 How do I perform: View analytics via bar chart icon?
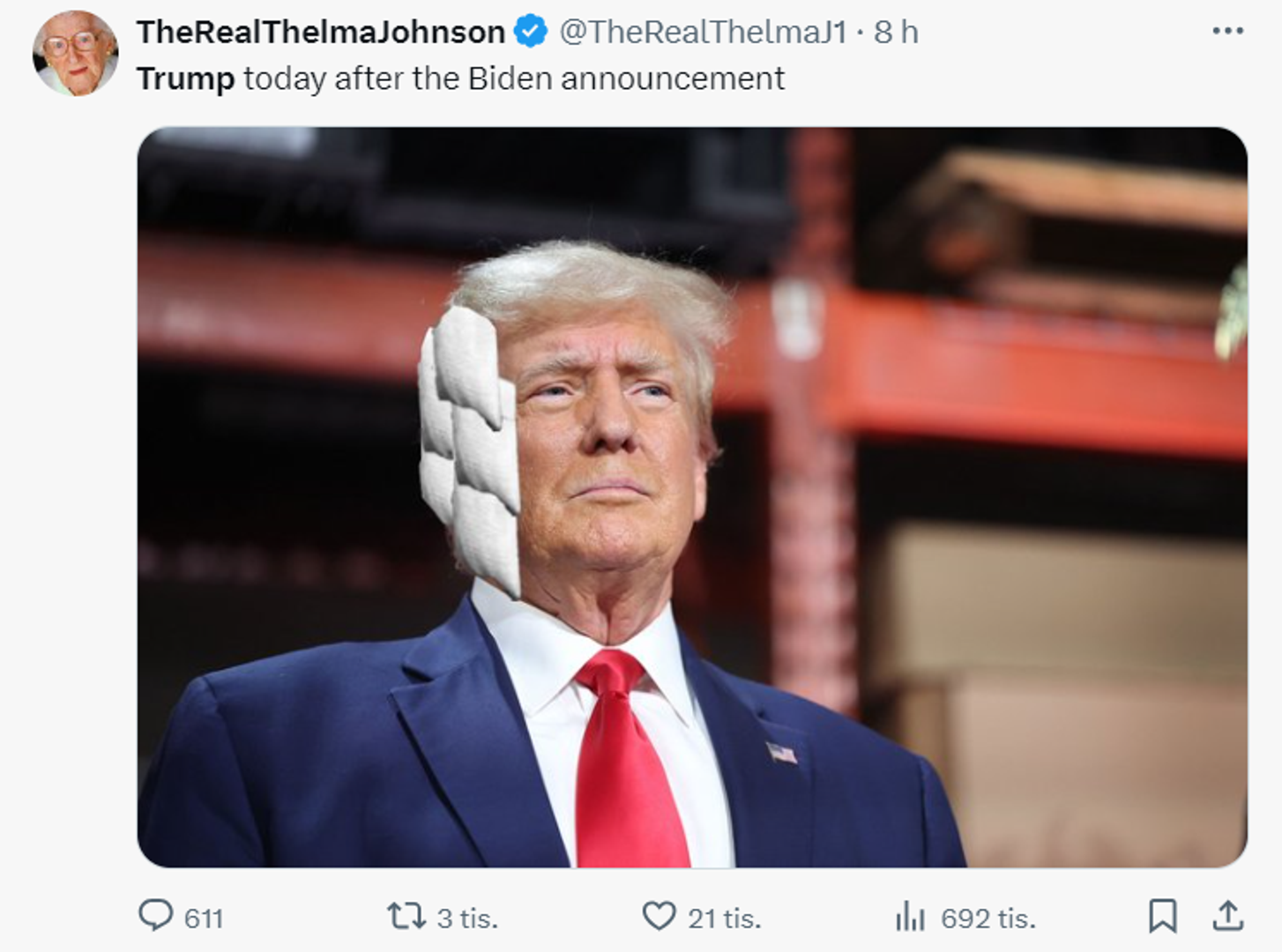pos(910,917)
